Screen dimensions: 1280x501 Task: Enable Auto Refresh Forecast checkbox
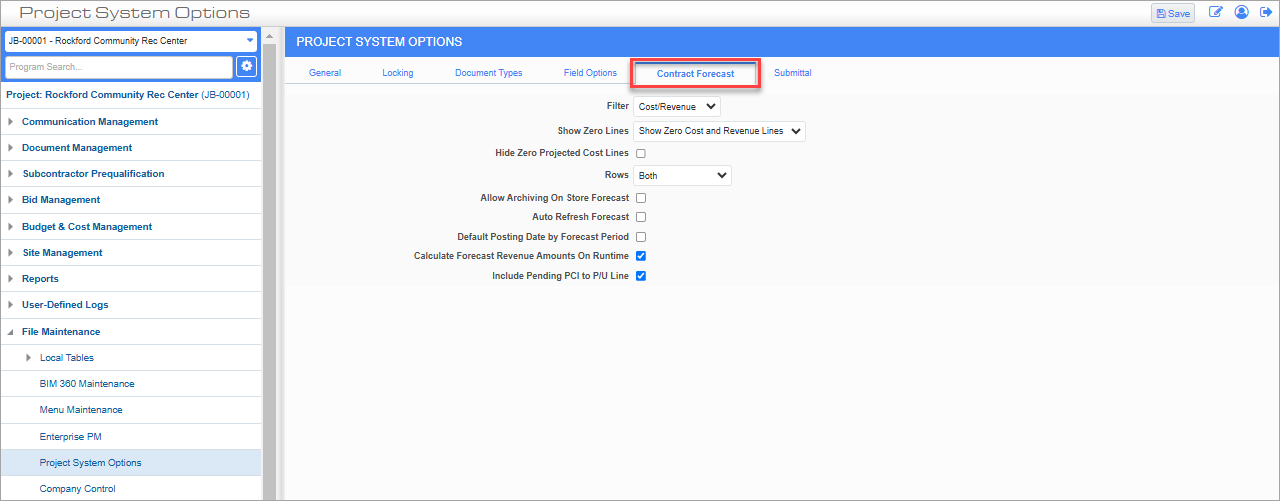(x=641, y=217)
